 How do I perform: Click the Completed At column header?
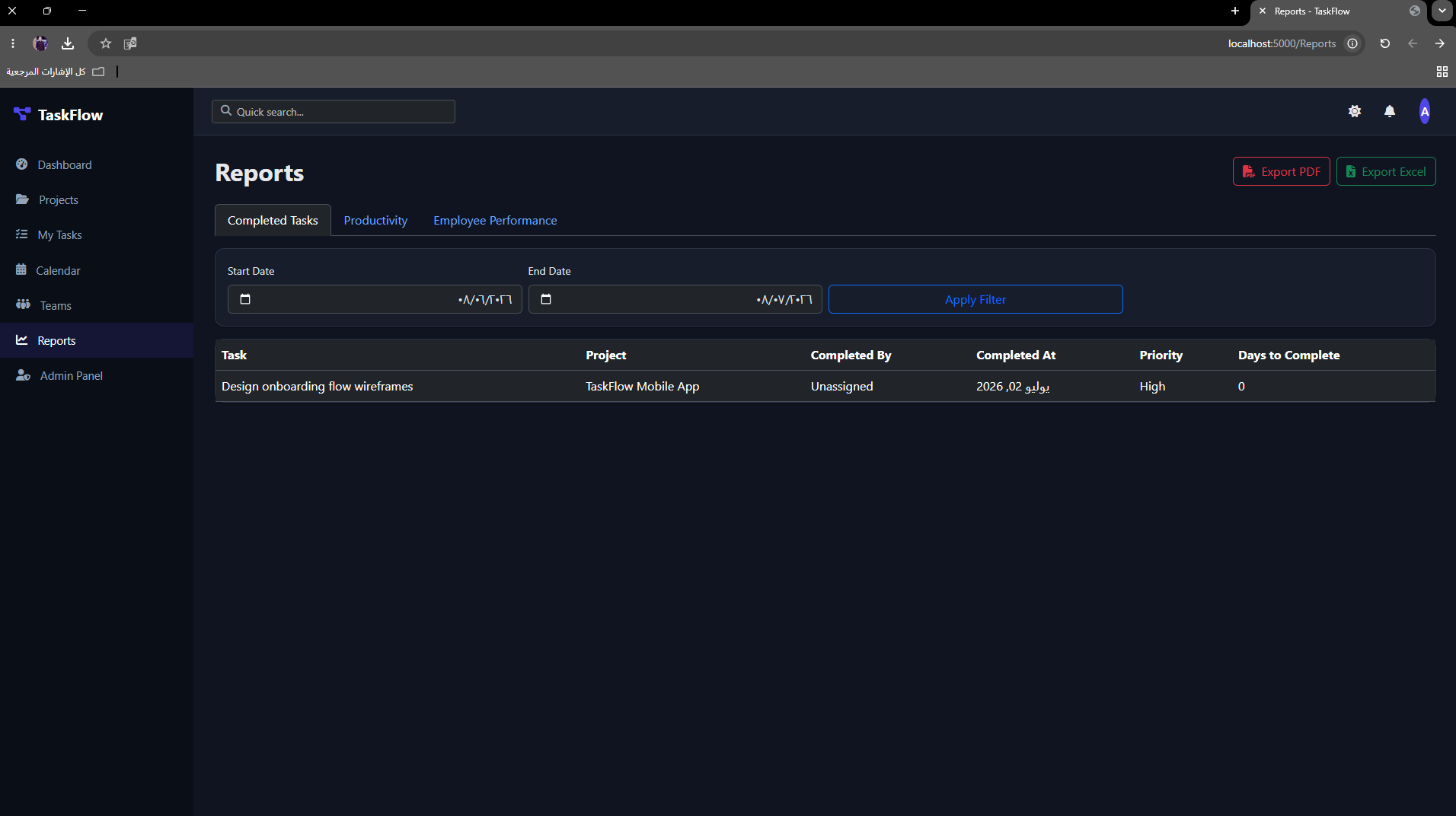[1016, 355]
